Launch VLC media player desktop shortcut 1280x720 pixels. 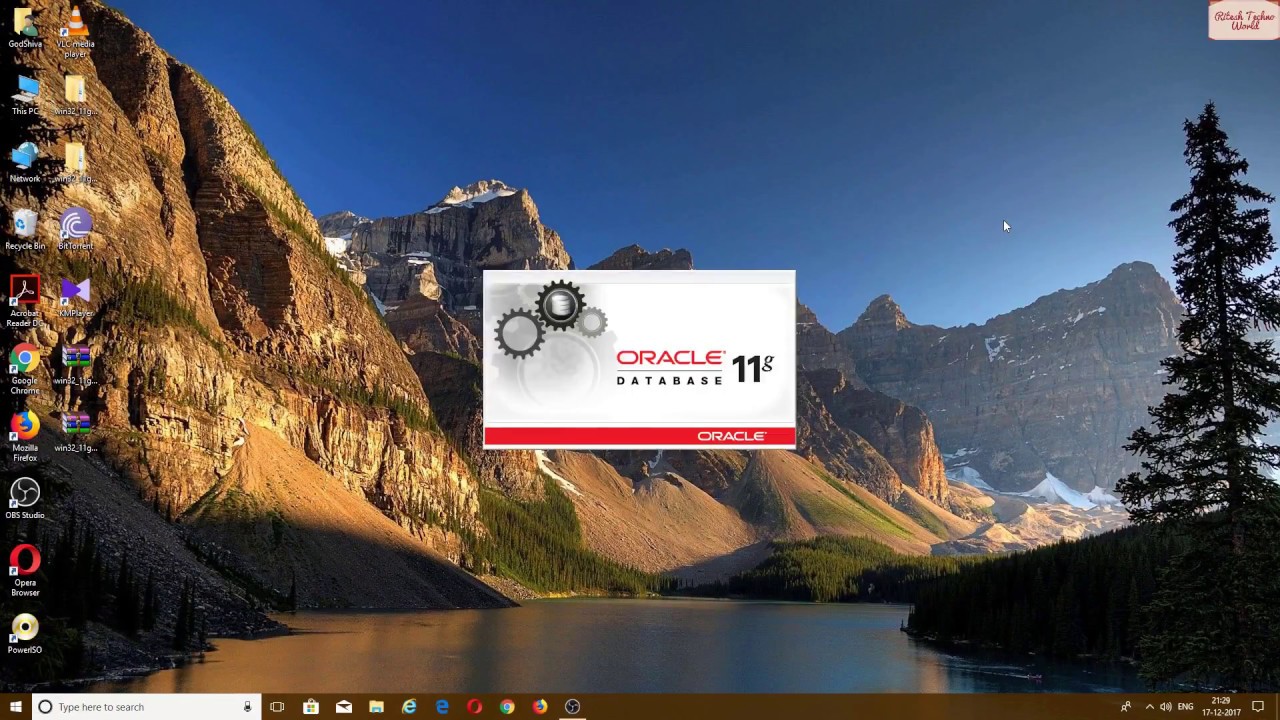click(75, 31)
